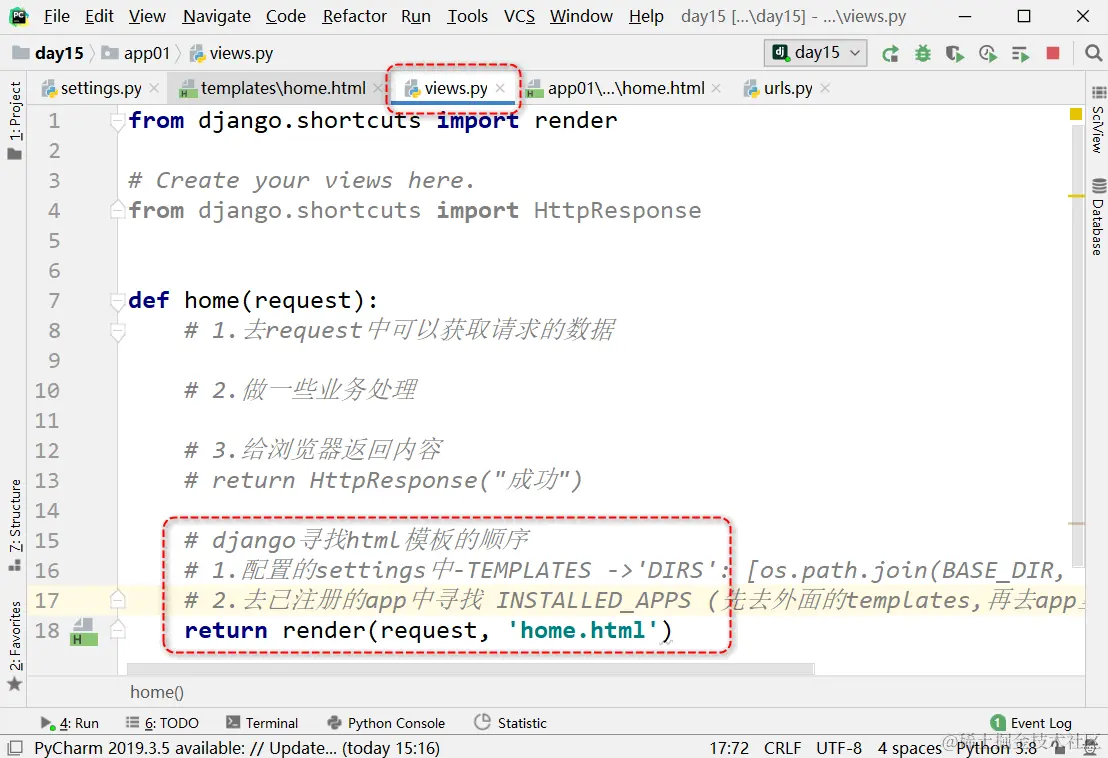Click the HTML template gutter icon on line 18
The height and width of the screenshot is (758, 1108).
pos(84,632)
